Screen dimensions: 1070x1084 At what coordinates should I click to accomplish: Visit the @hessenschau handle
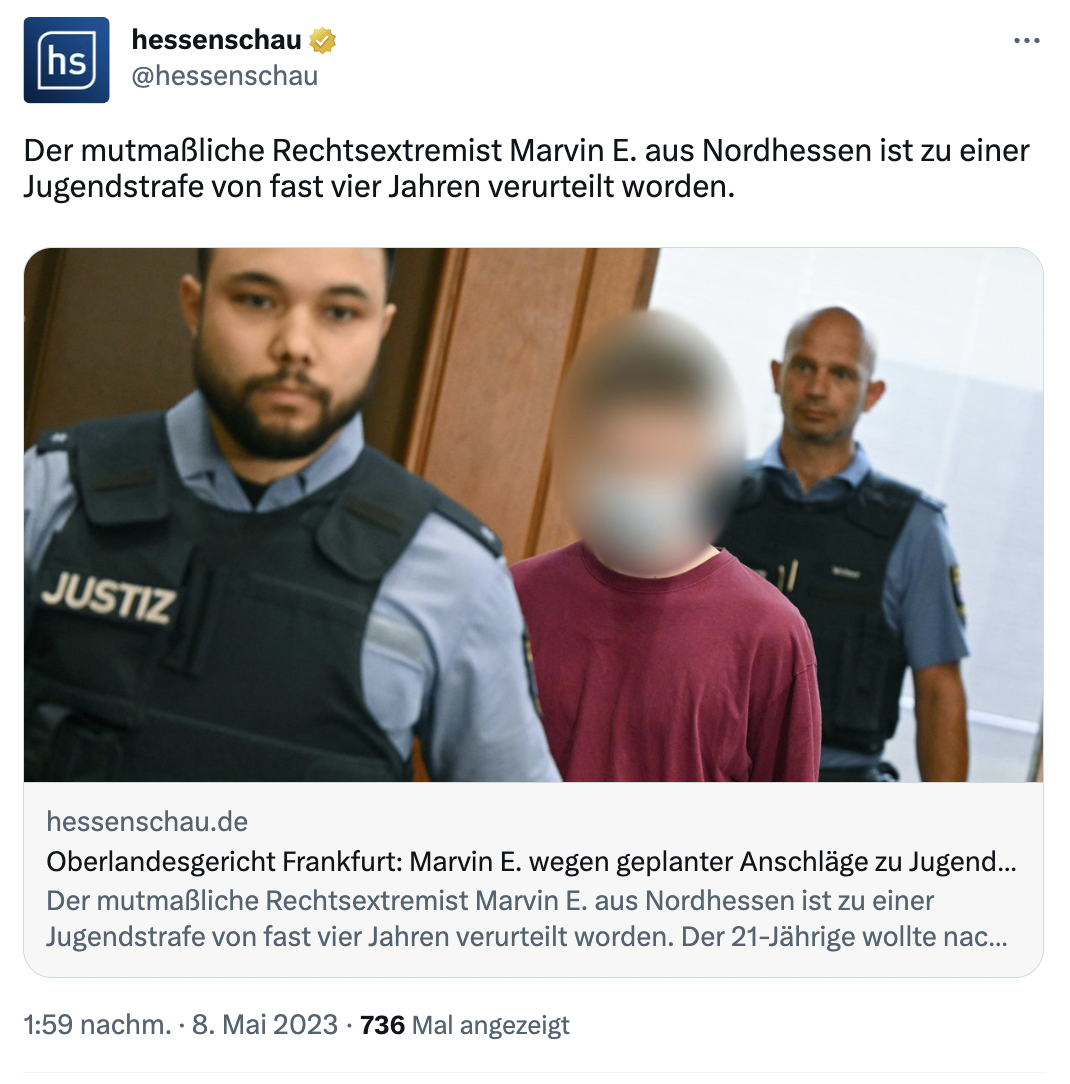point(225,76)
